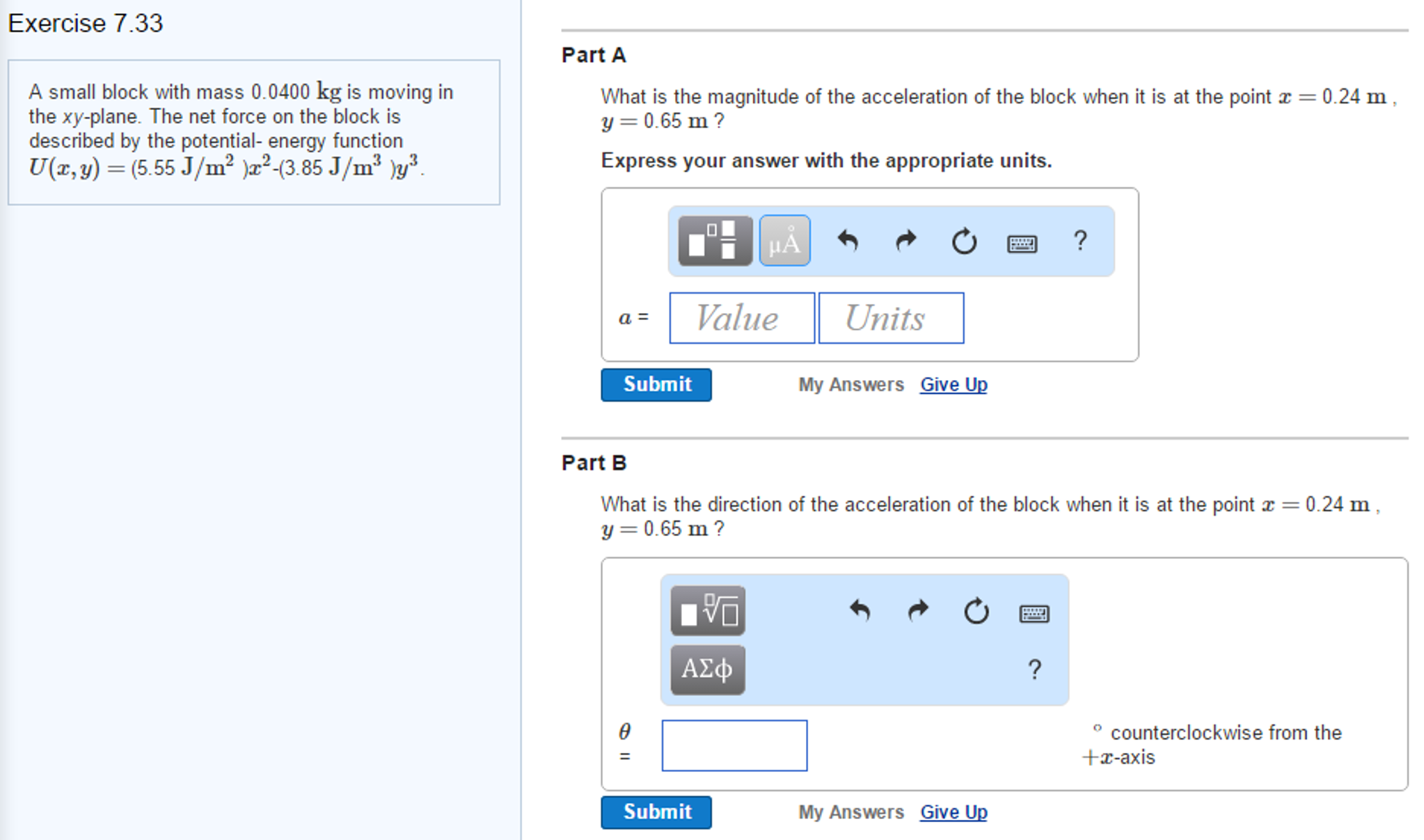Submit the Part B answer
Image resolution: width=1424 pixels, height=840 pixels.
[655, 811]
